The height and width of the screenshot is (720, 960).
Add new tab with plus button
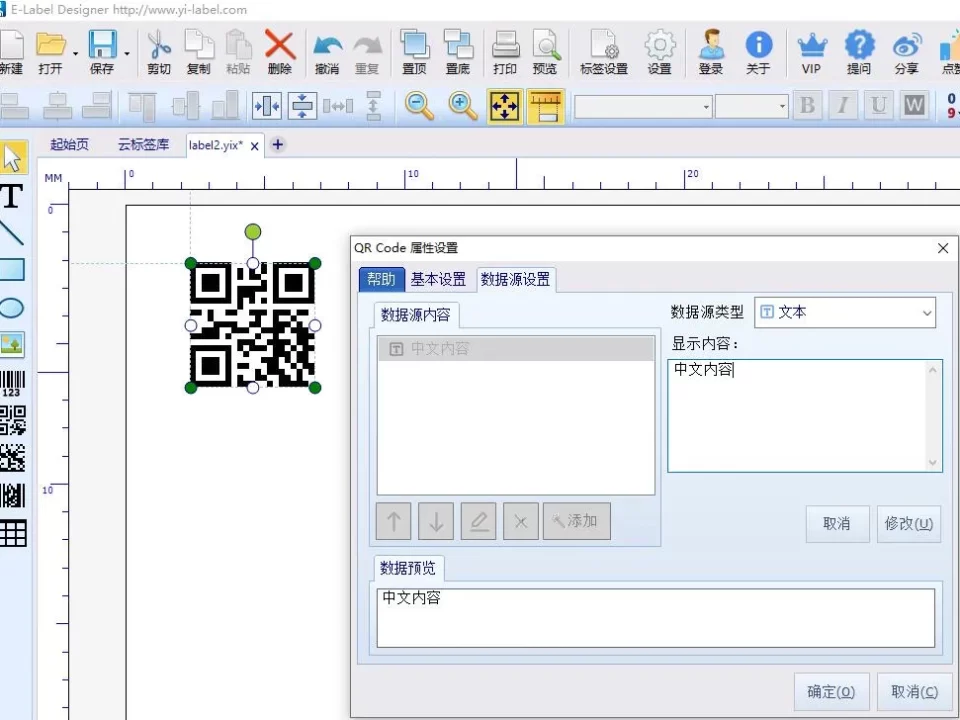point(278,144)
